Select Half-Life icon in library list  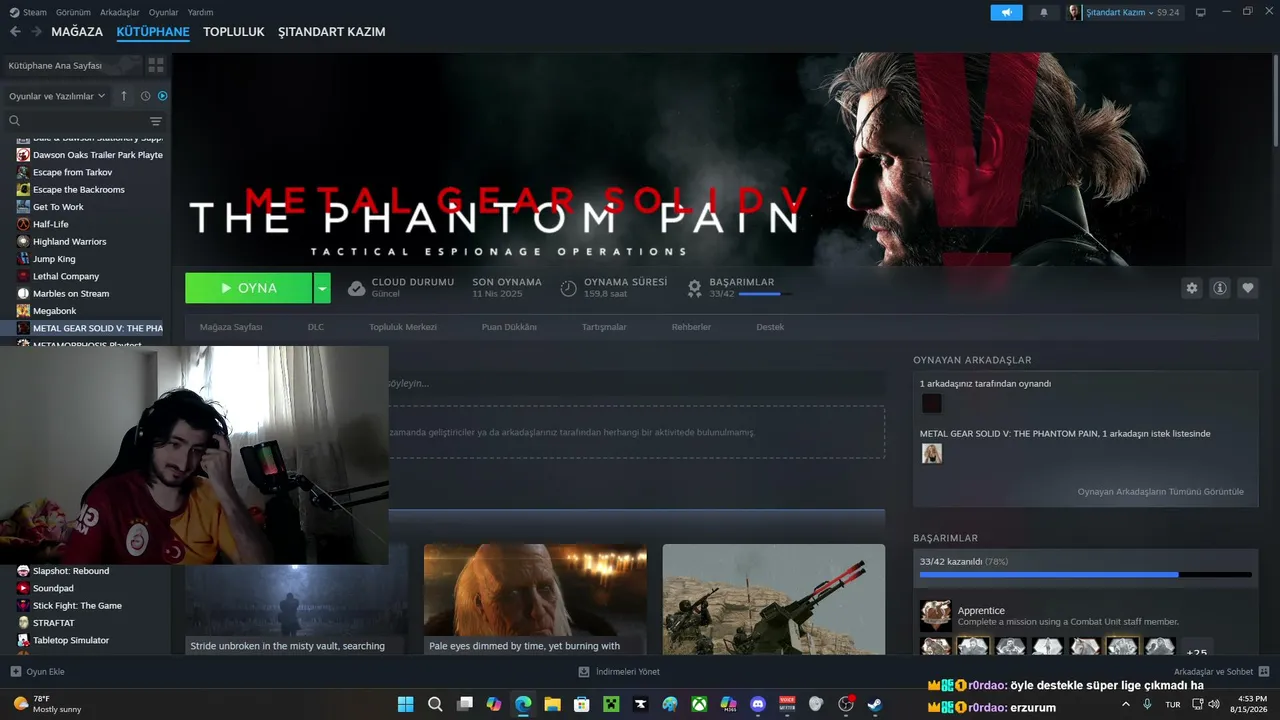point(23,224)
